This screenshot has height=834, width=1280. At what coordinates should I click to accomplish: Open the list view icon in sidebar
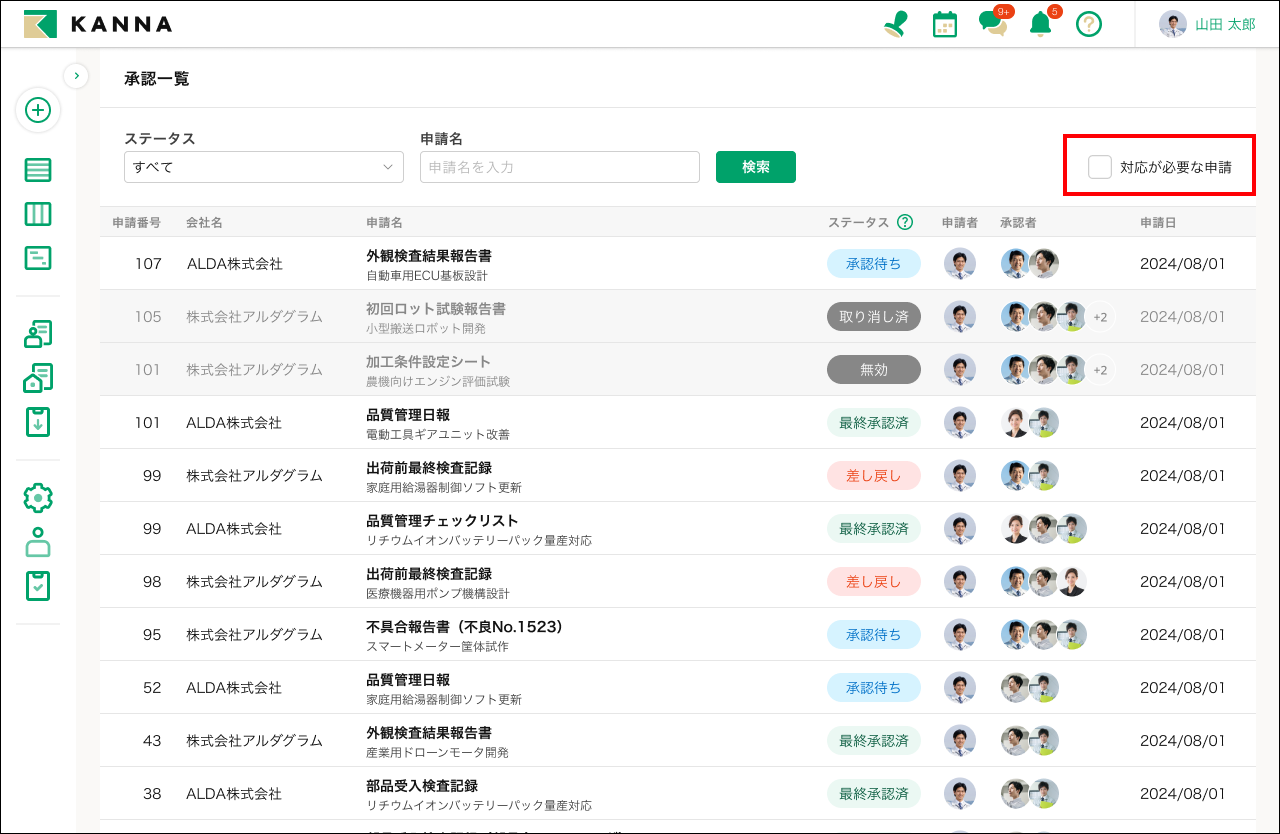tap(38, 170)
